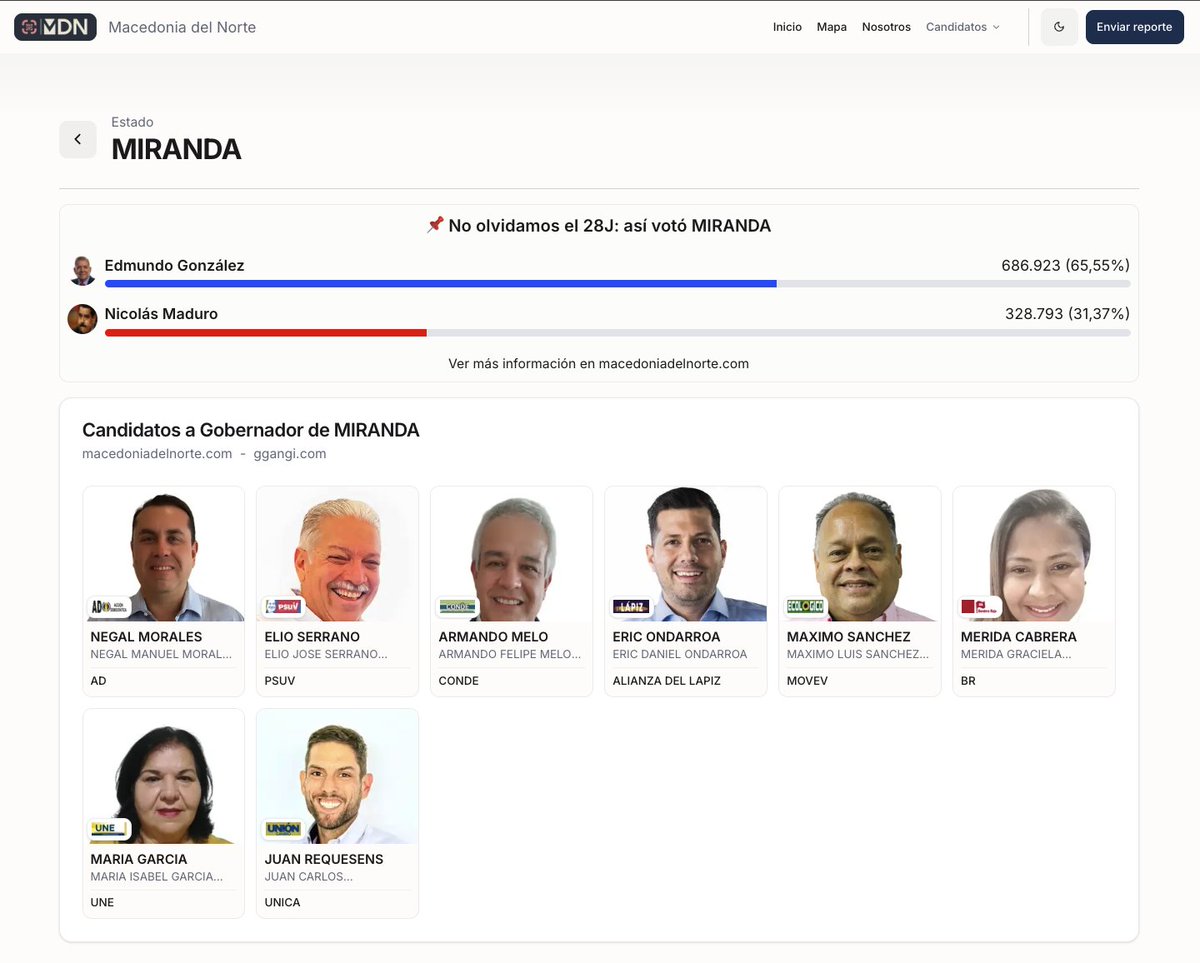
Task: Click the MARIA GARCIA name
Action: (138, 858)
